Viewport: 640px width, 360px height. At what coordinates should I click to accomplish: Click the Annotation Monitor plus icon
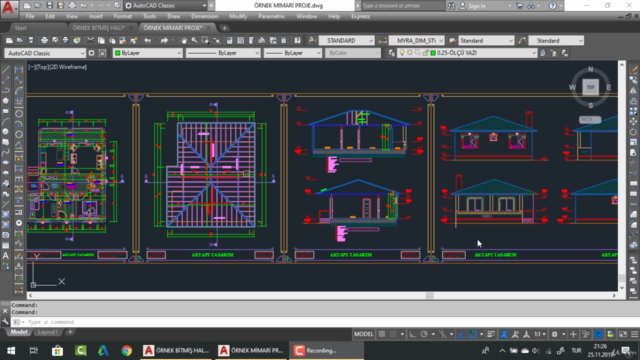pyautogui.click(x=573, y=334)
